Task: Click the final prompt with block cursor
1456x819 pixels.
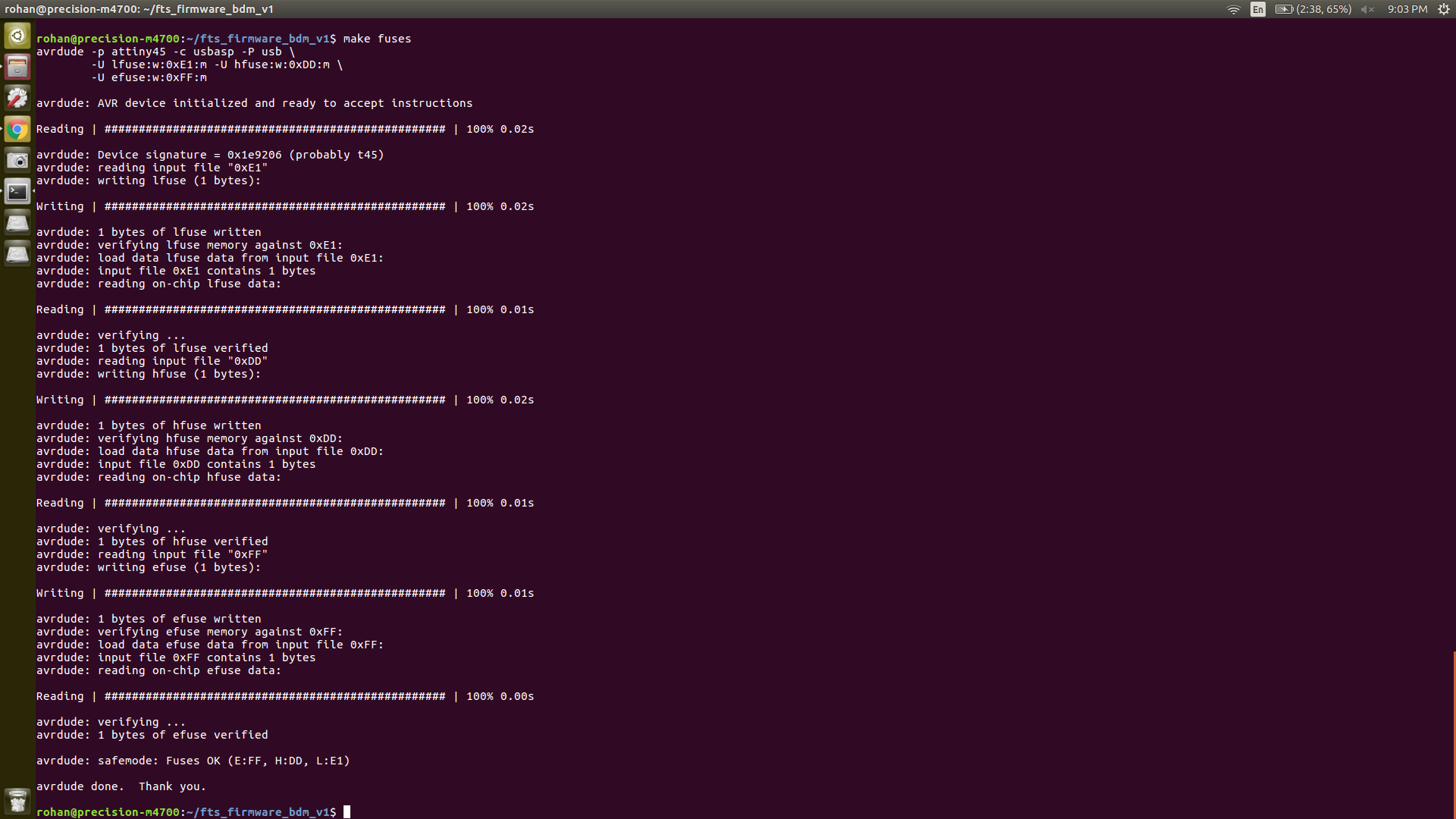Action: point(193,812)
